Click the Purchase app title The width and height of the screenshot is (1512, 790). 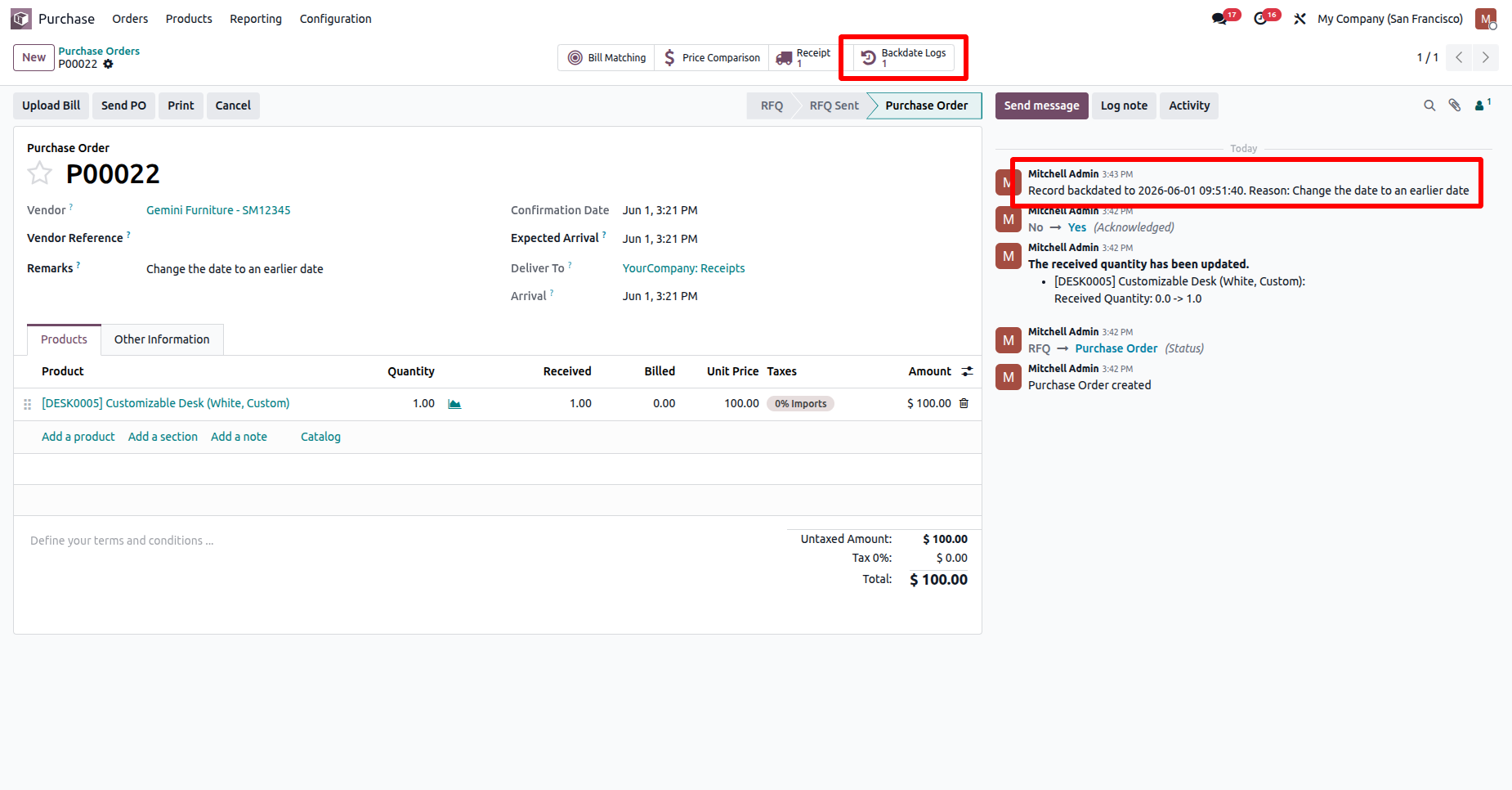(66, 19)
